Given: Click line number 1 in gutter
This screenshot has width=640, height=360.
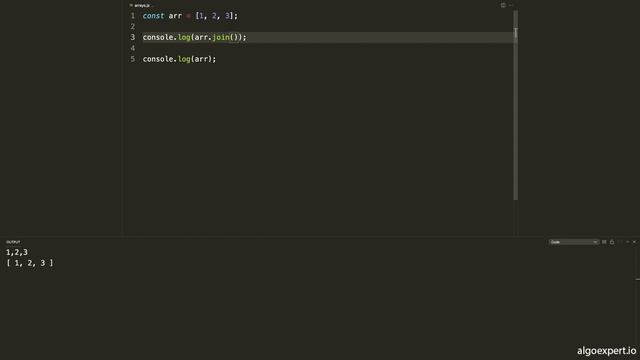Looking at the screenshot, I should coord(133,16).
